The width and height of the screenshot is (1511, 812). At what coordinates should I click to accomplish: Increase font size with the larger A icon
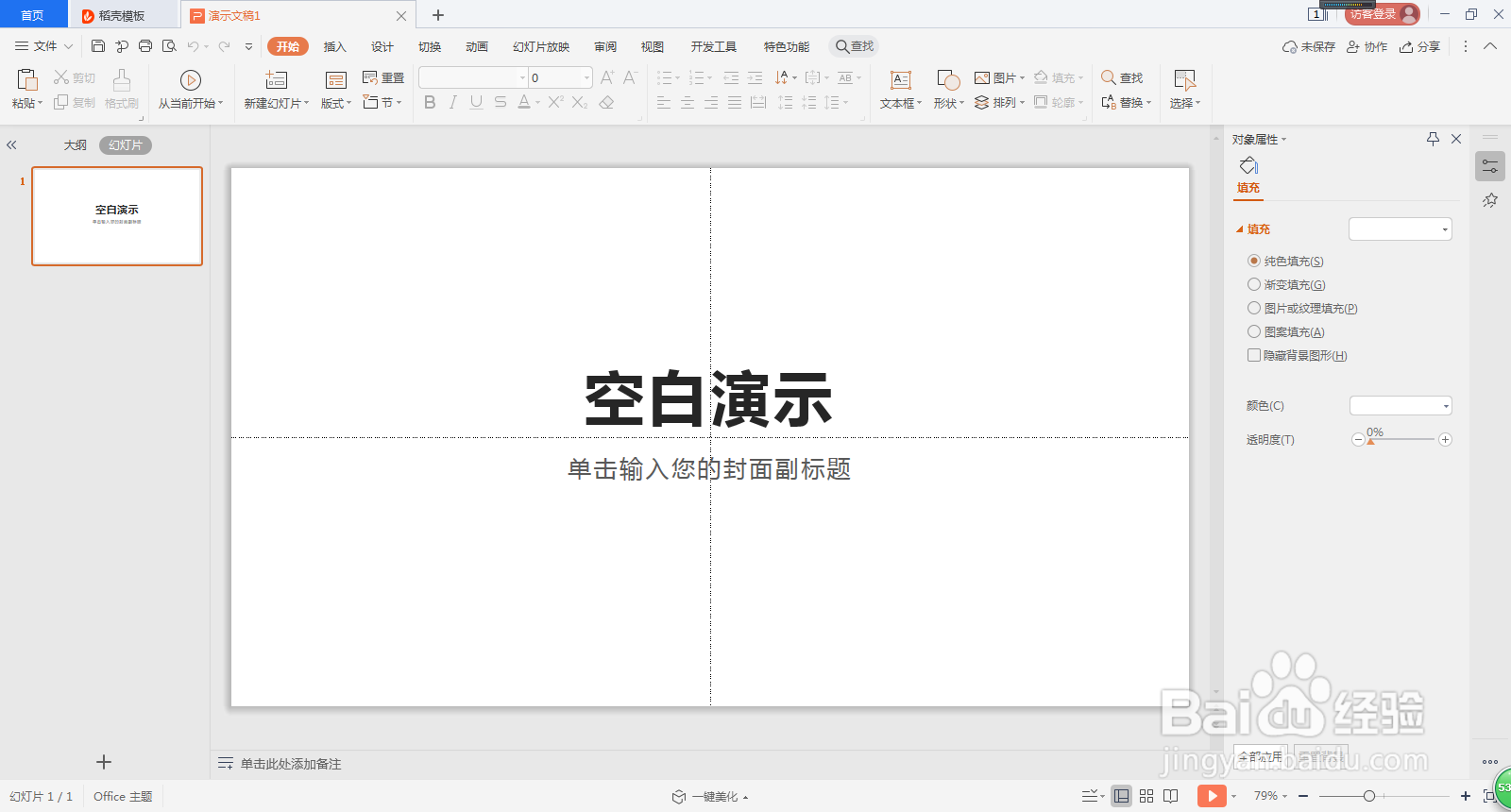(x=606, y=77)
